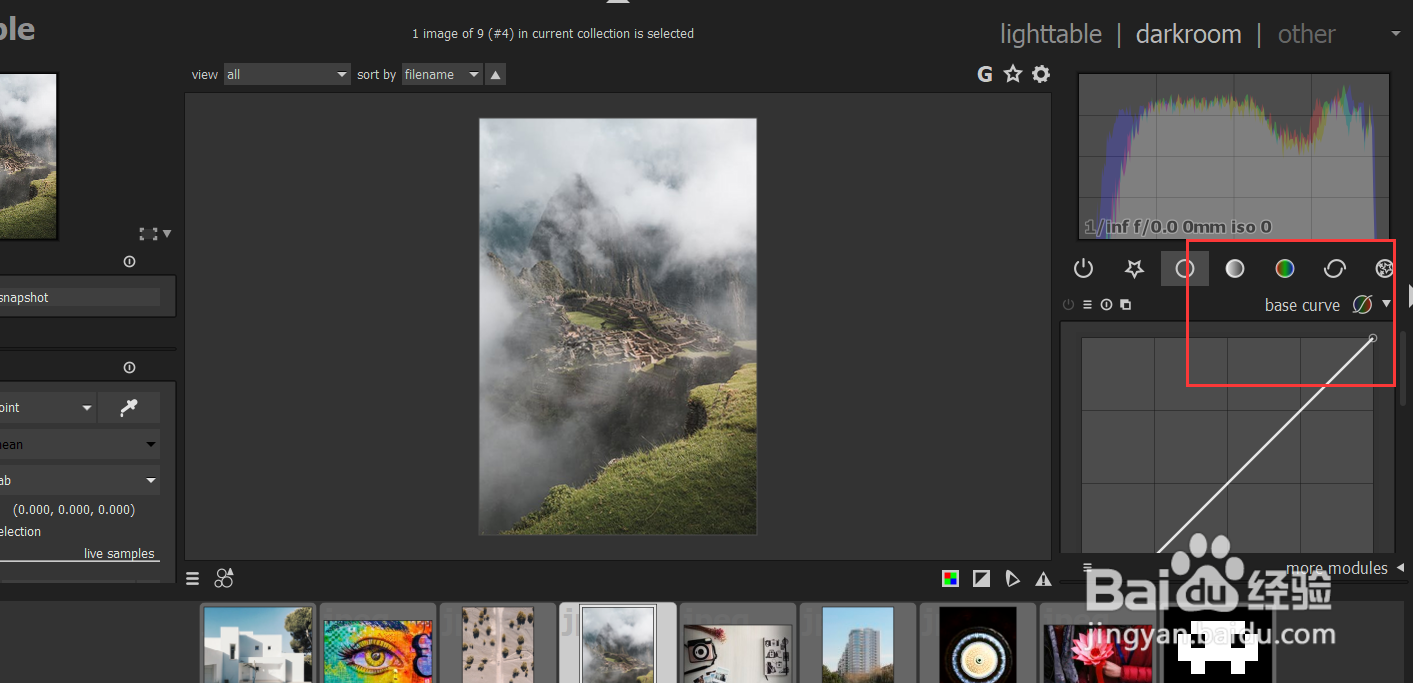
Task: Collapse the right side panel arrow
Action: 1409,294
